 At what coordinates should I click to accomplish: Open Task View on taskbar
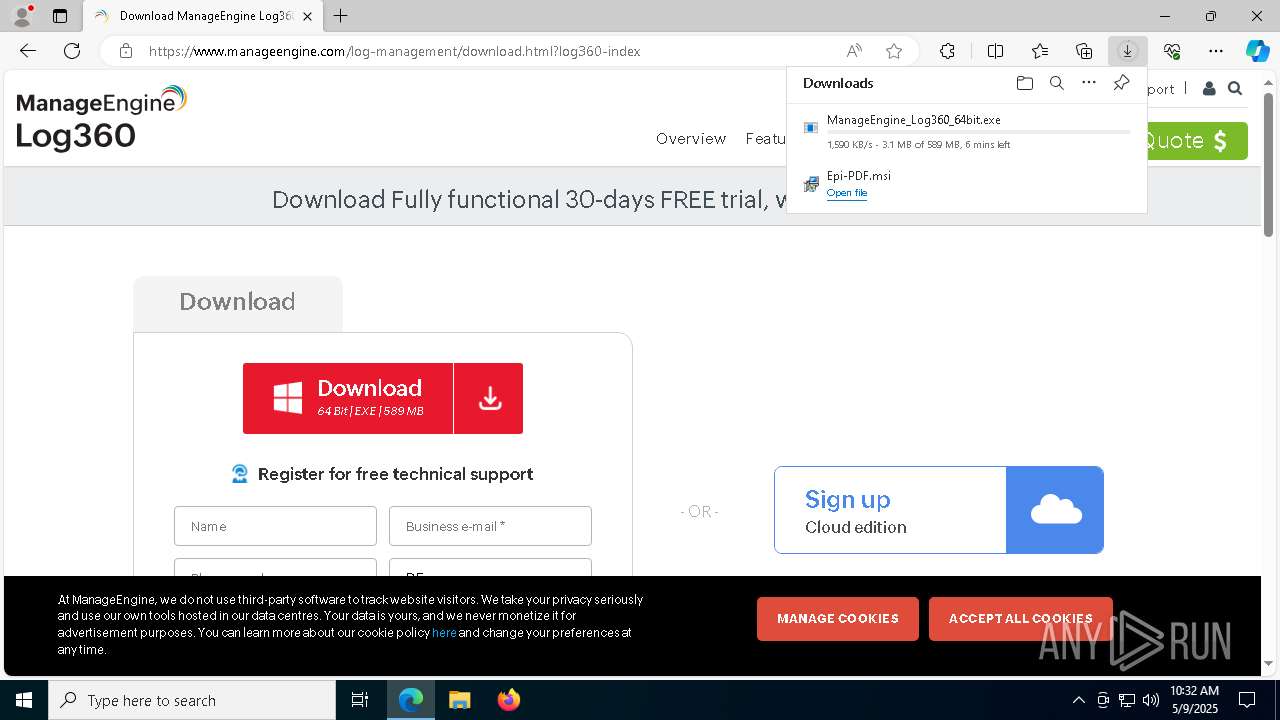tap(360, 700)
